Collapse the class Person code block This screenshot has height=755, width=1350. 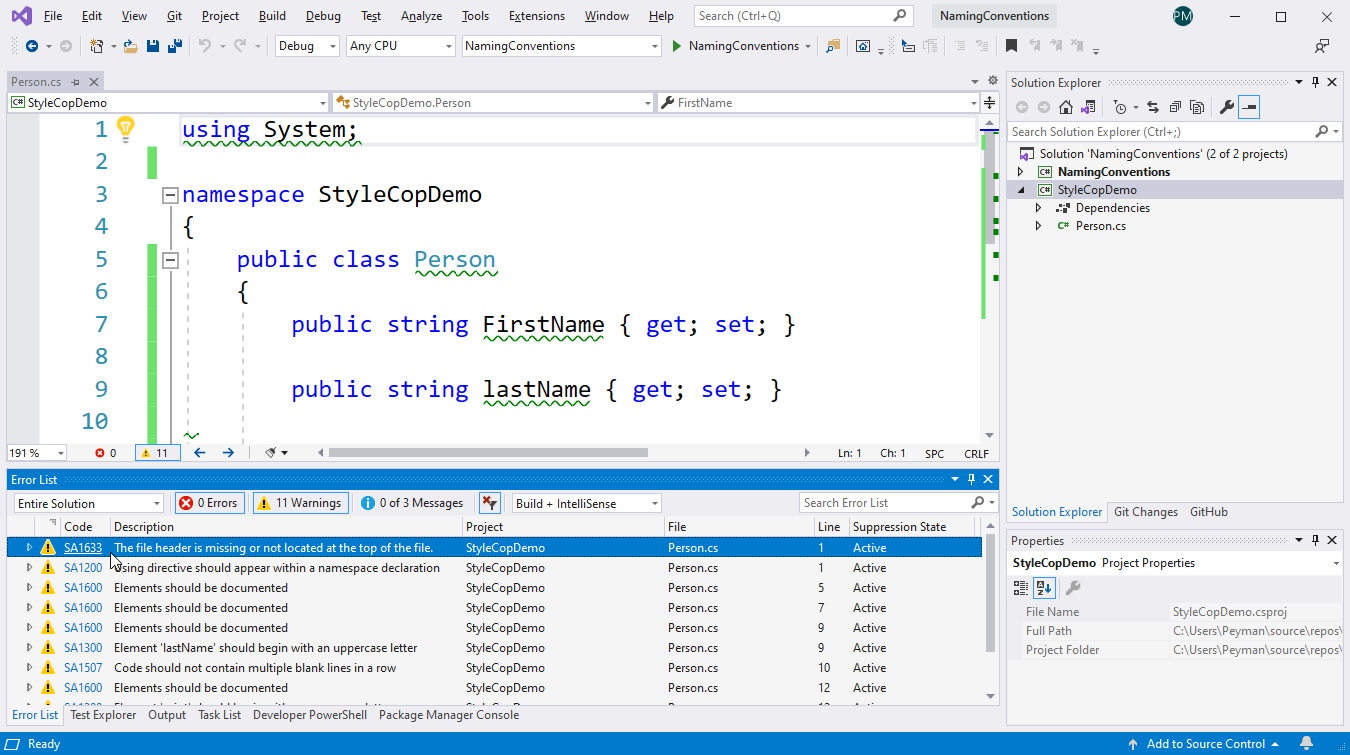(x=170, y=260)
